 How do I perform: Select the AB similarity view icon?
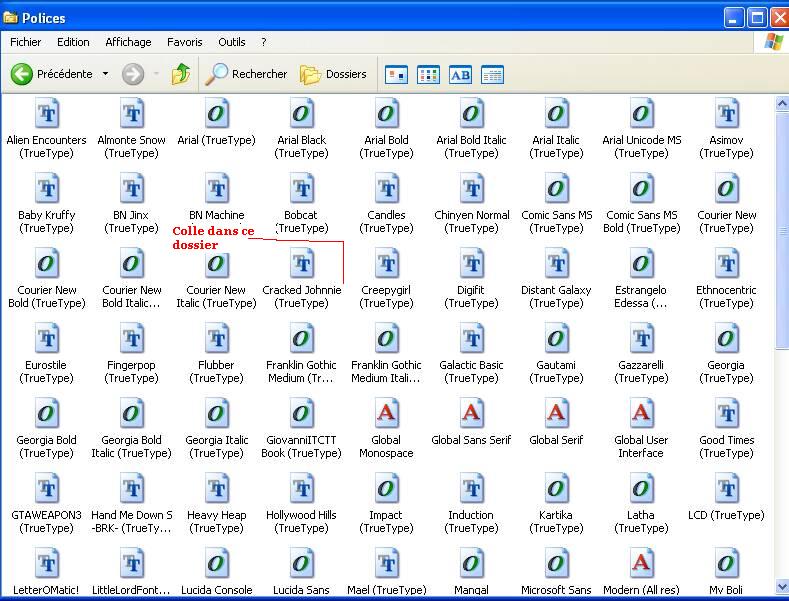point(460,75)
